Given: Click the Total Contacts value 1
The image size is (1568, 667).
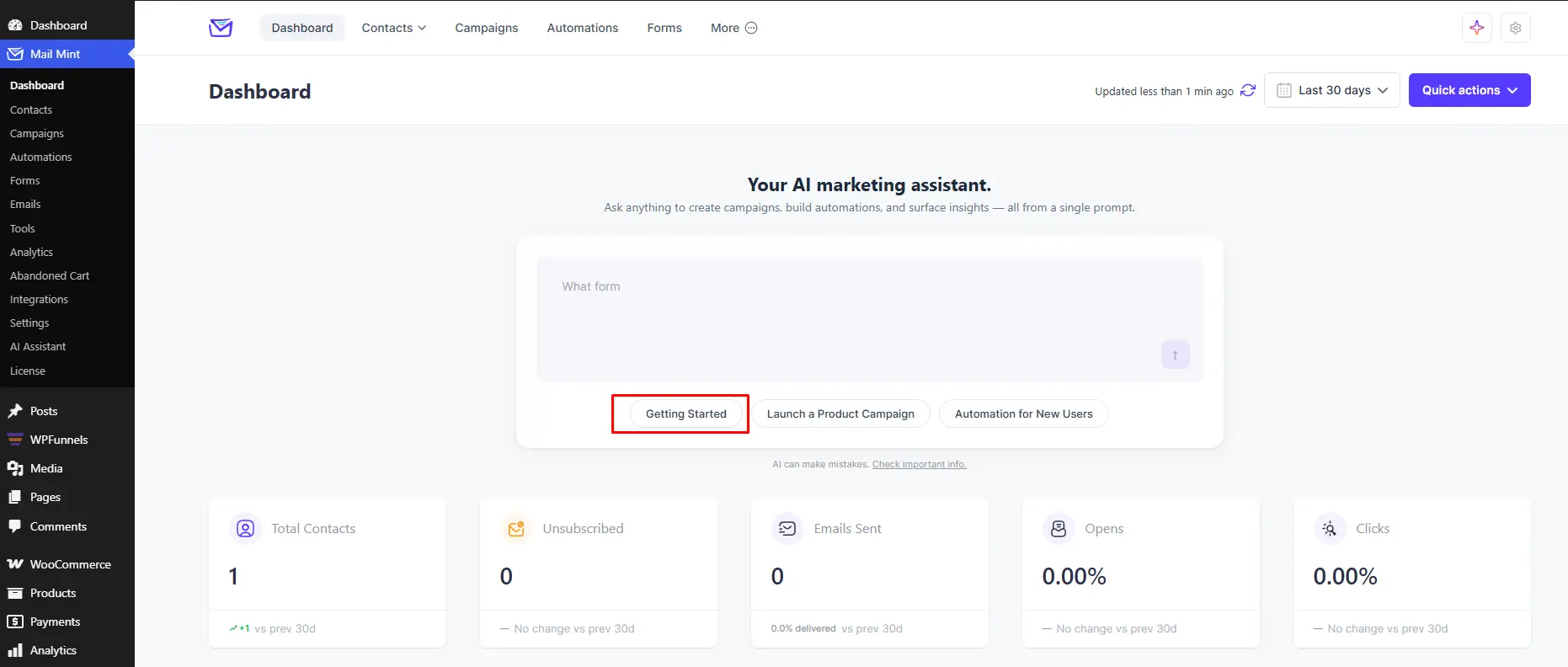Looking at the screenshot, I should tap(233, 576).
